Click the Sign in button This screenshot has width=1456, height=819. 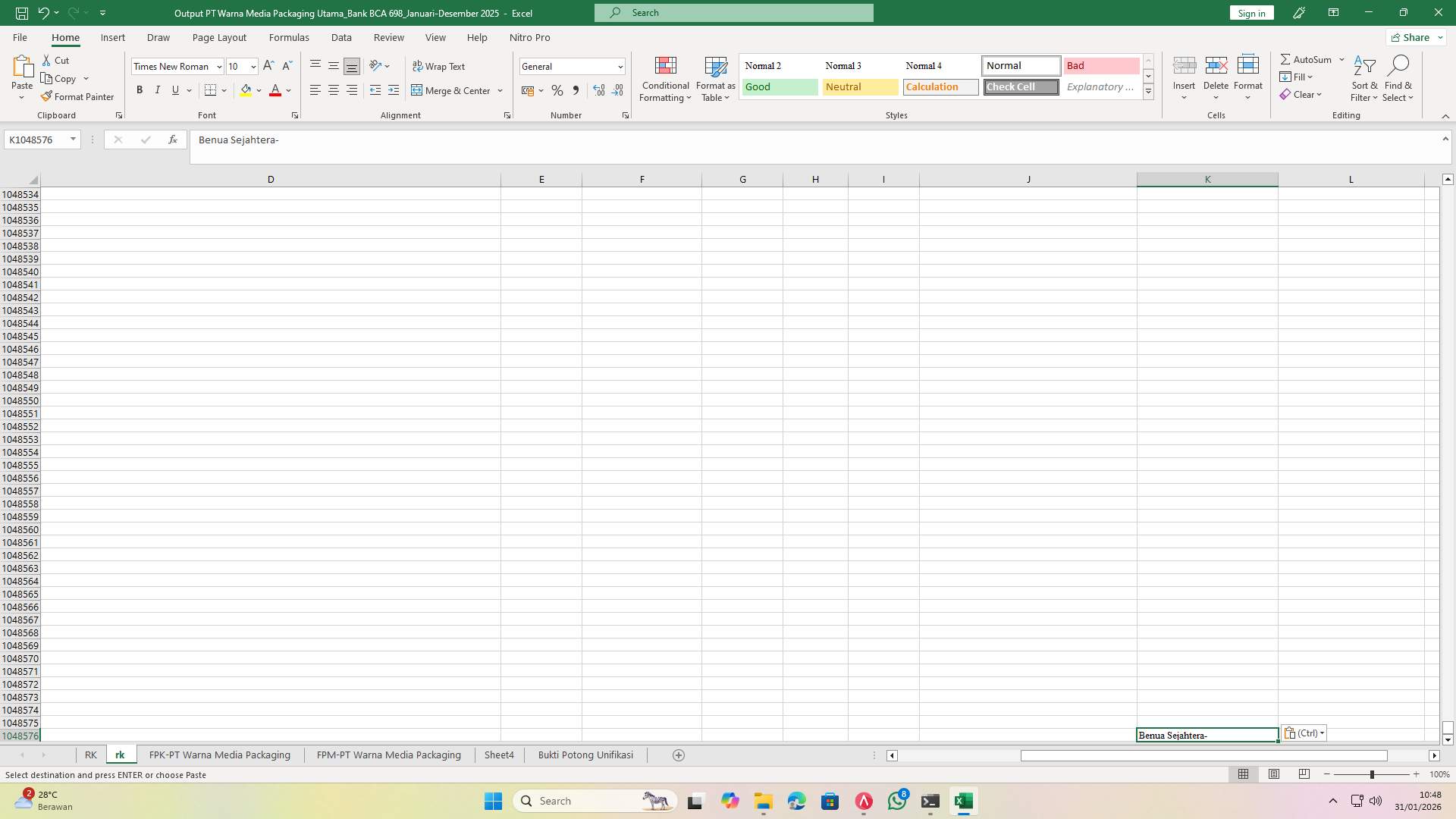click(x=1250, y=13)
